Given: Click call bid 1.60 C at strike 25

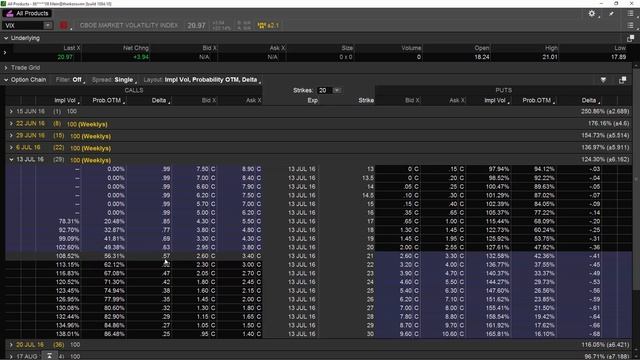Looking at the screenshot, I should pyautogui.click(x=205, y=291).
